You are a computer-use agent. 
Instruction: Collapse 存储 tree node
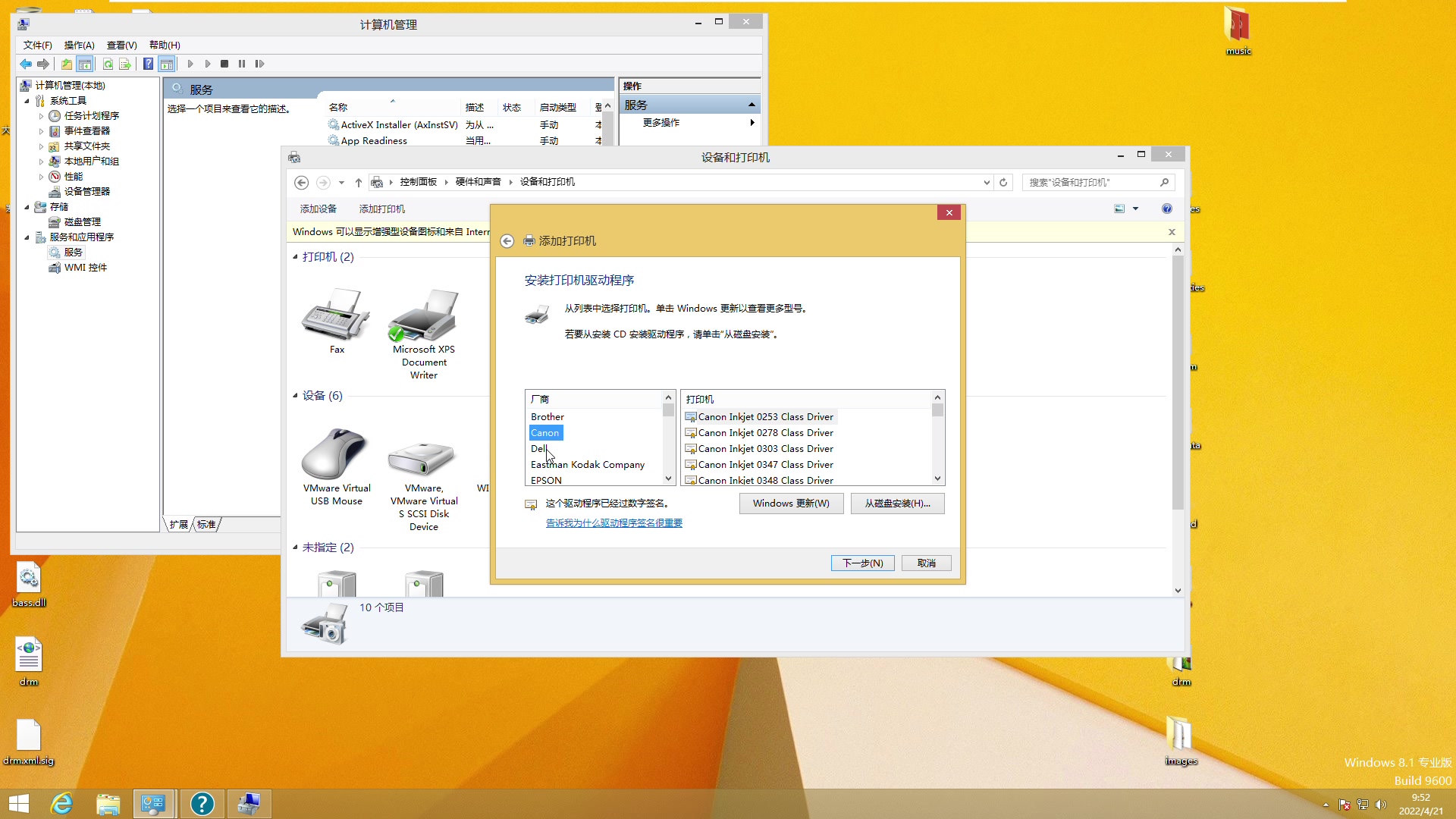click(27, 207)
